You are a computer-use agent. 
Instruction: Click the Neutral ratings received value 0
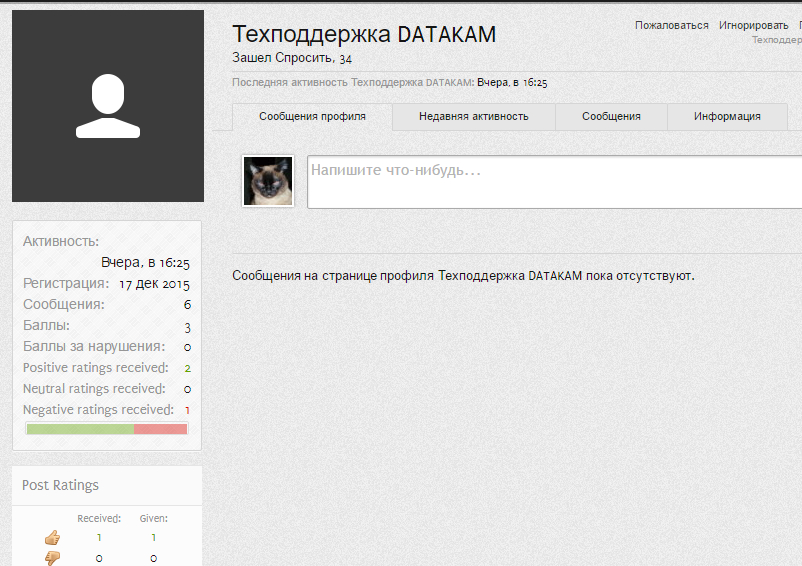188,389
